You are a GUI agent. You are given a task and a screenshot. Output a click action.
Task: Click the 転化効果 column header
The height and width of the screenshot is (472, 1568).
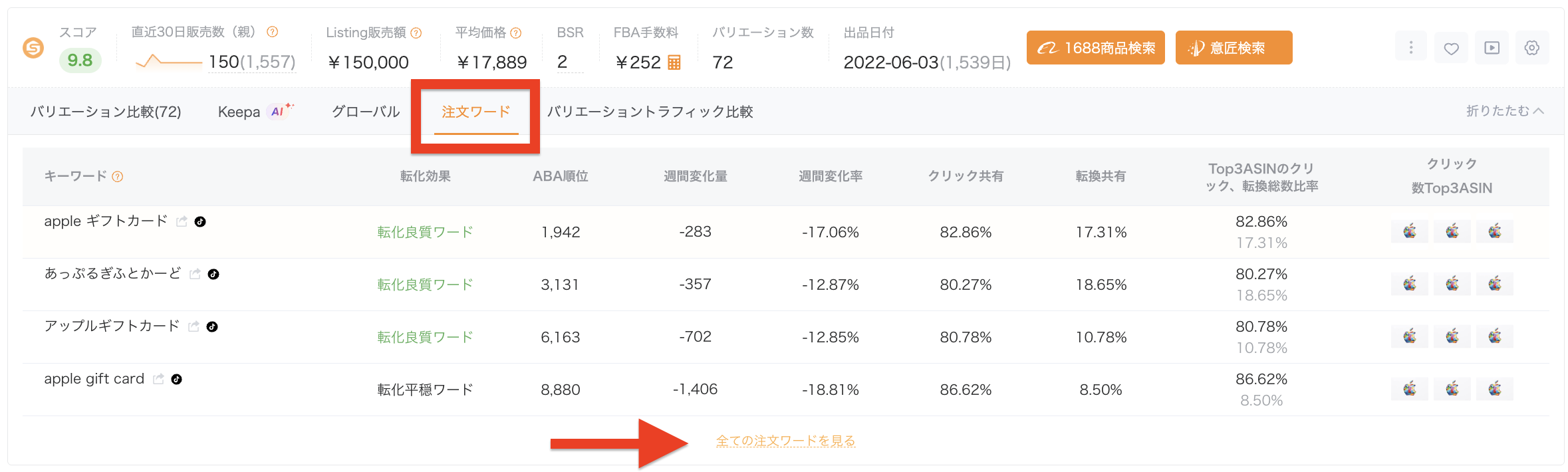pyautogui.click(x=426, y=176)
